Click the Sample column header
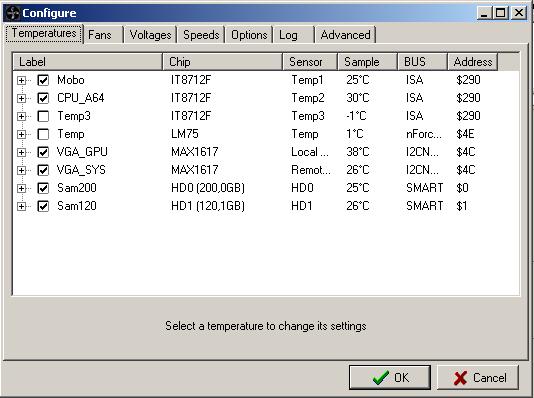Viewport: 534px width, 398px height. (368, 62)
